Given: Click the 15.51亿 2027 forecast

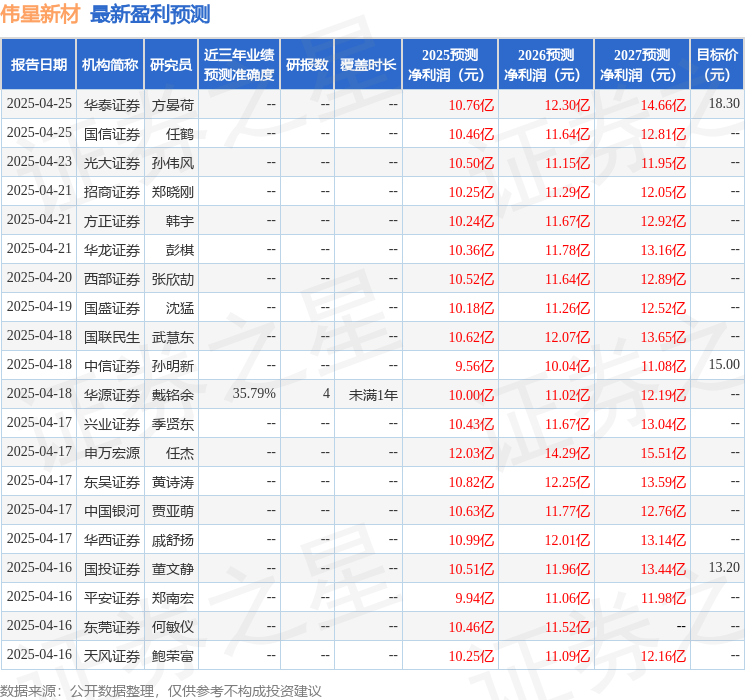Looking at the screenshot, I should click(x=663, y=452).
